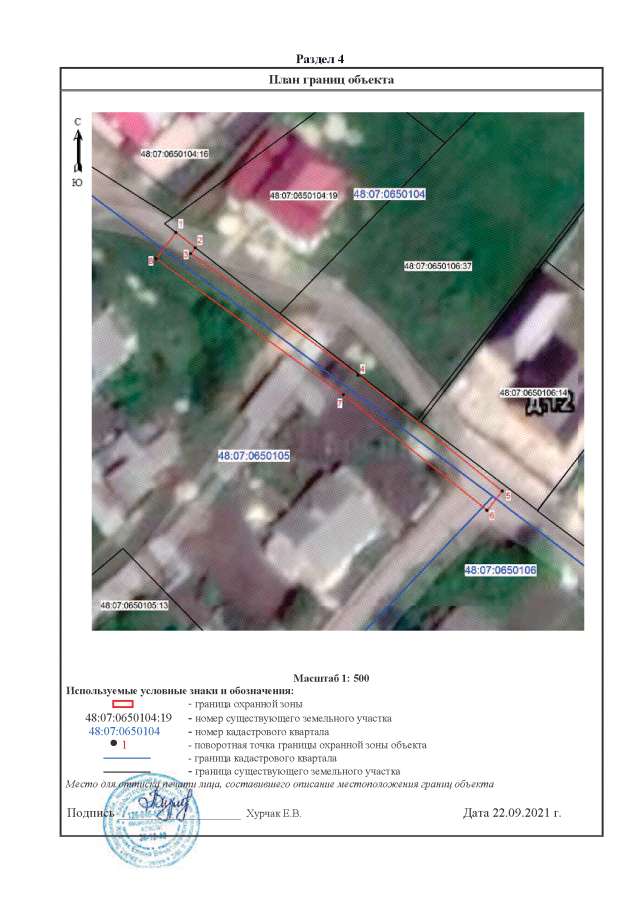Select blue quarter label 48:07:0650105

pyautogui.click(x=253, y=455)
